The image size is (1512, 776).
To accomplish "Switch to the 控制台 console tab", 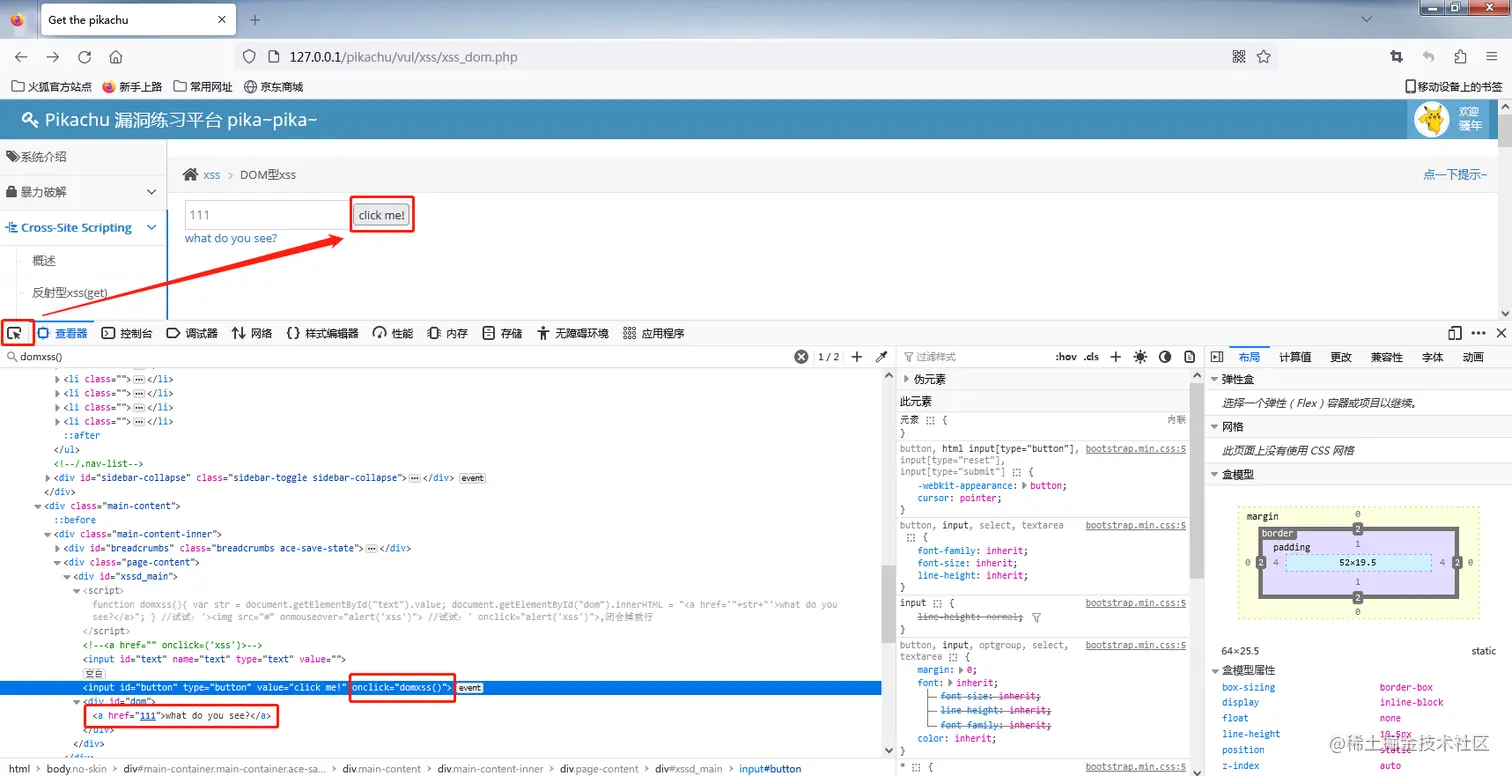I will (x=127, y=333).
